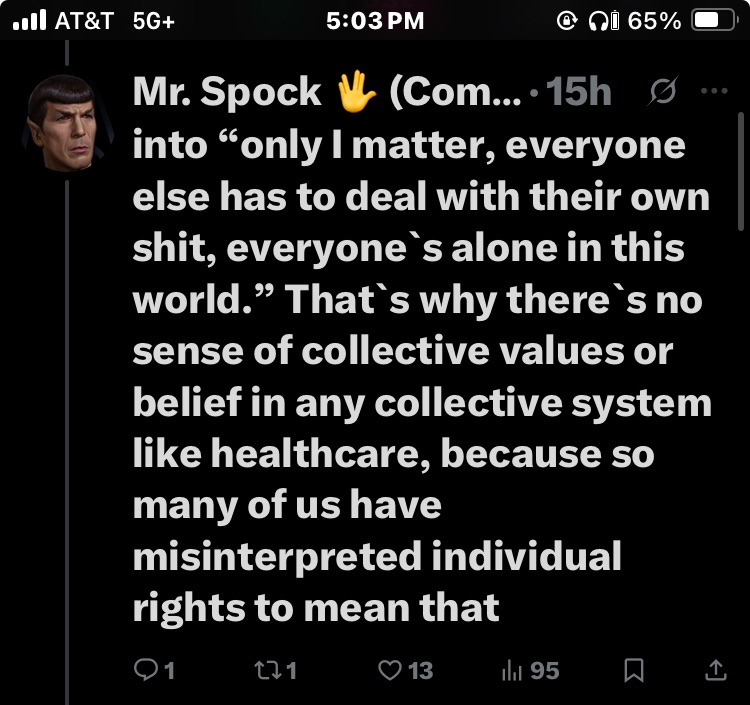
Task: Tap the Vulcan salute emoji in the name
Action: tap(356, 92)
